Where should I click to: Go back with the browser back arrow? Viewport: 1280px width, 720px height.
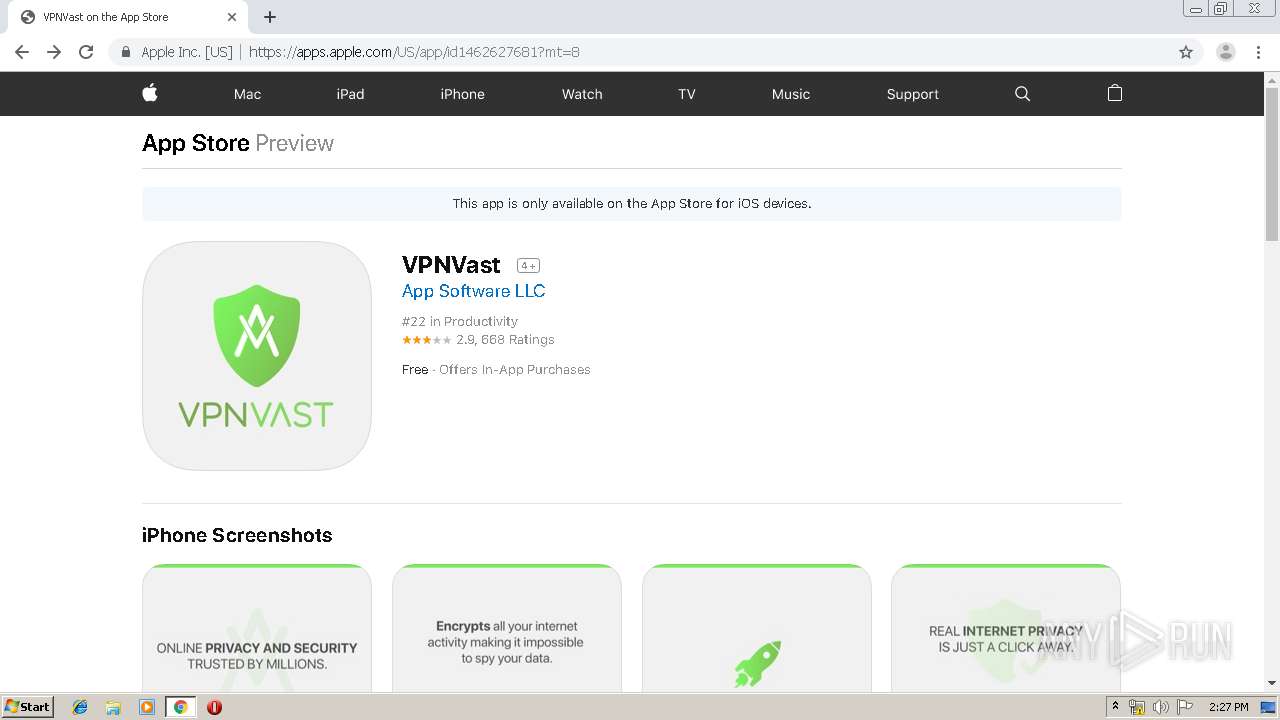coord(22,52)
